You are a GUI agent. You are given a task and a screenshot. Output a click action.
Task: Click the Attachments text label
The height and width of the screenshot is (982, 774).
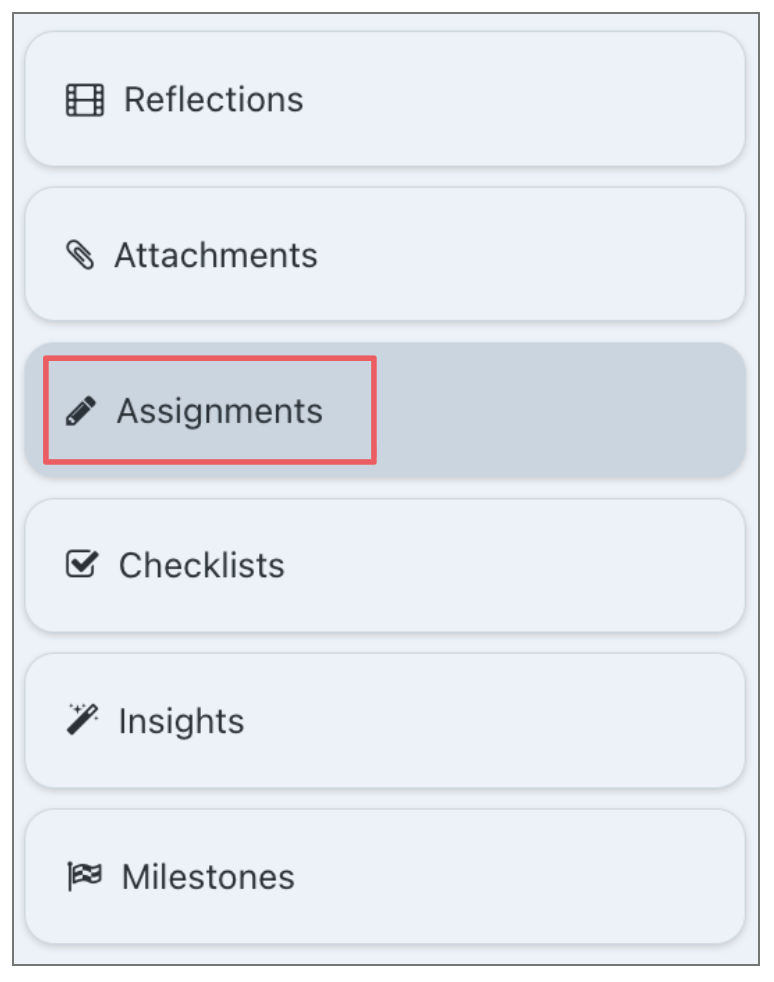coord(216,255)
